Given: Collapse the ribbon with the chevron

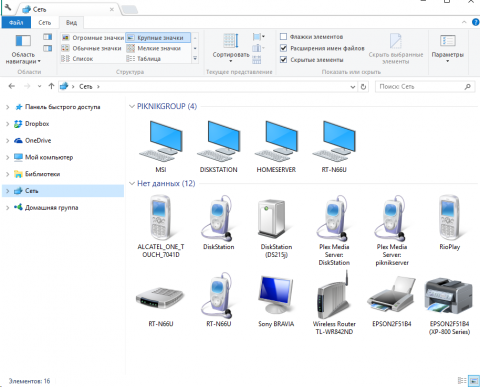Looking at the screenshot, I should pyautogui.click(x=464, y=22).
